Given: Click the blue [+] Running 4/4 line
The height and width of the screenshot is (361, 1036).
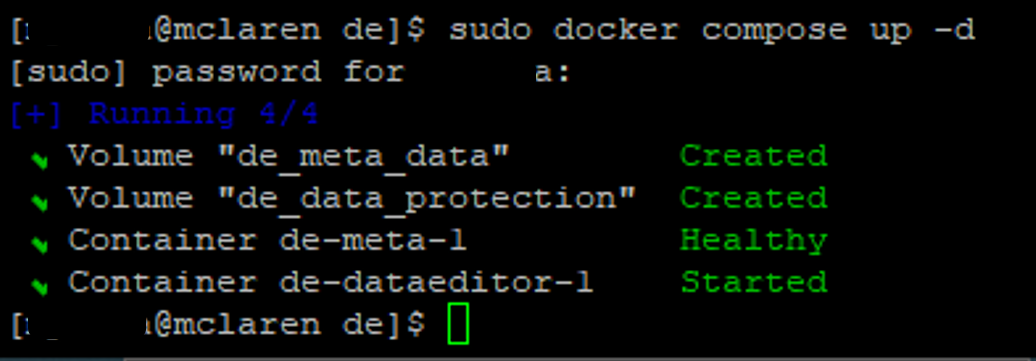Looking at the screenshot, I should (164, 114).
